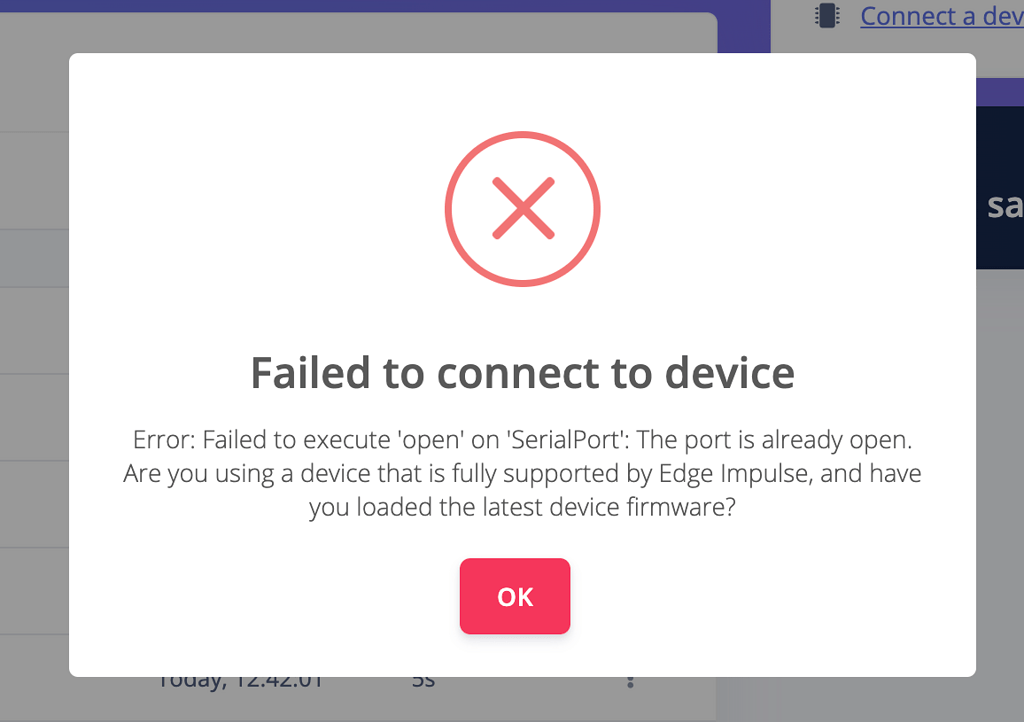Click the 'latest device firmware?' text line
1024x722 pixels.
(x=522, y=506)
